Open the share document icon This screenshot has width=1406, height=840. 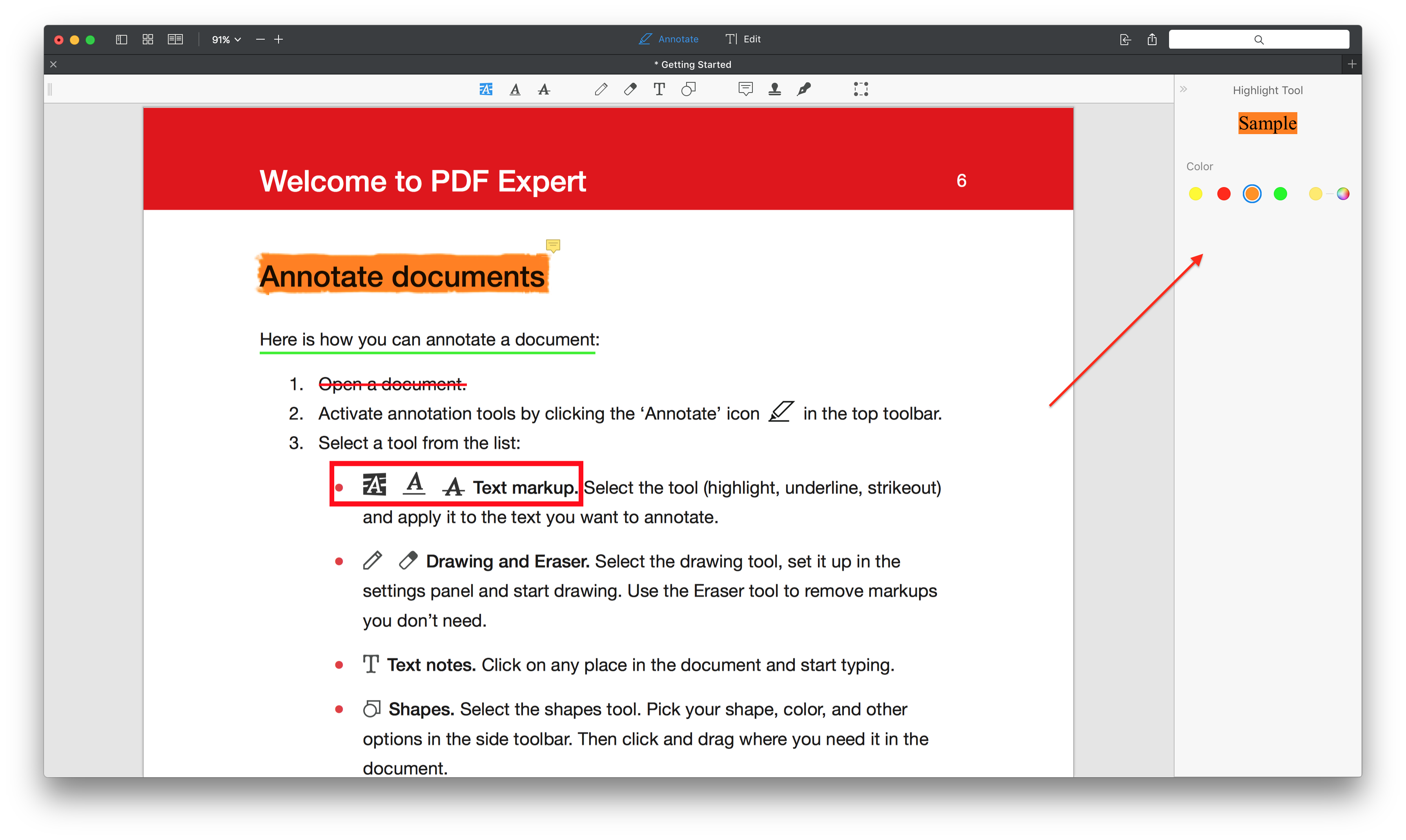pyautogui.click(x=1152, y=39)
